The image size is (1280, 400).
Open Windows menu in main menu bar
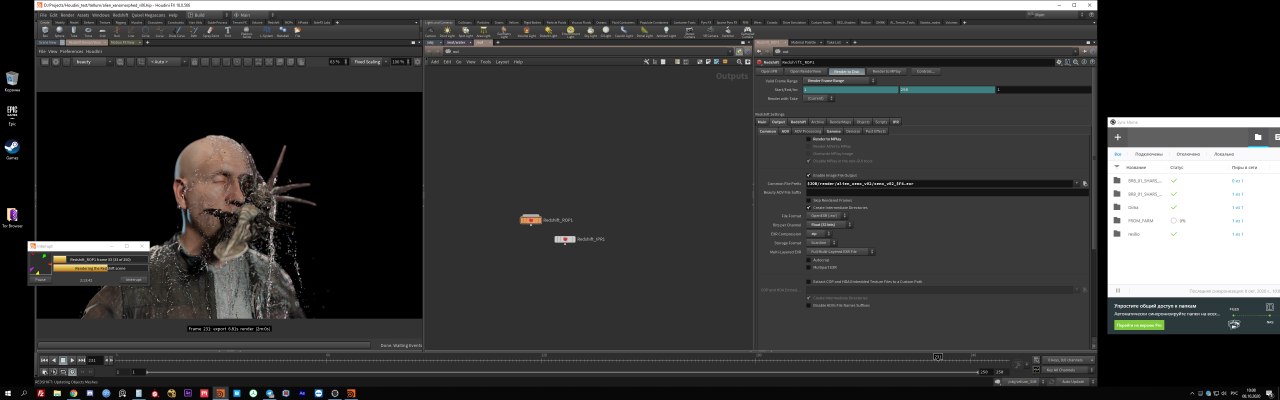tap(101, 15)
